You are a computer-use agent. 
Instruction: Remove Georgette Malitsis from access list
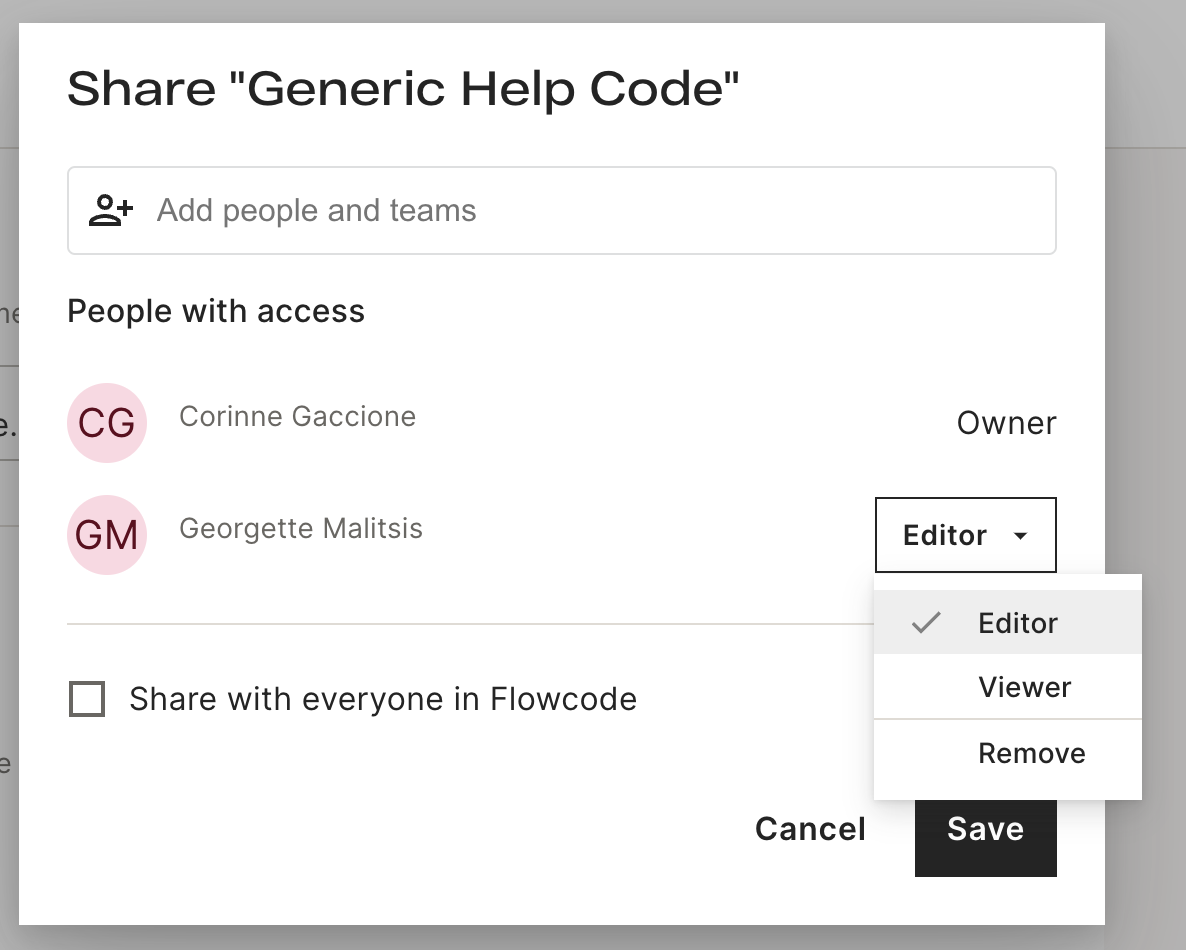pyautogui.click(x=1007, y=753)
